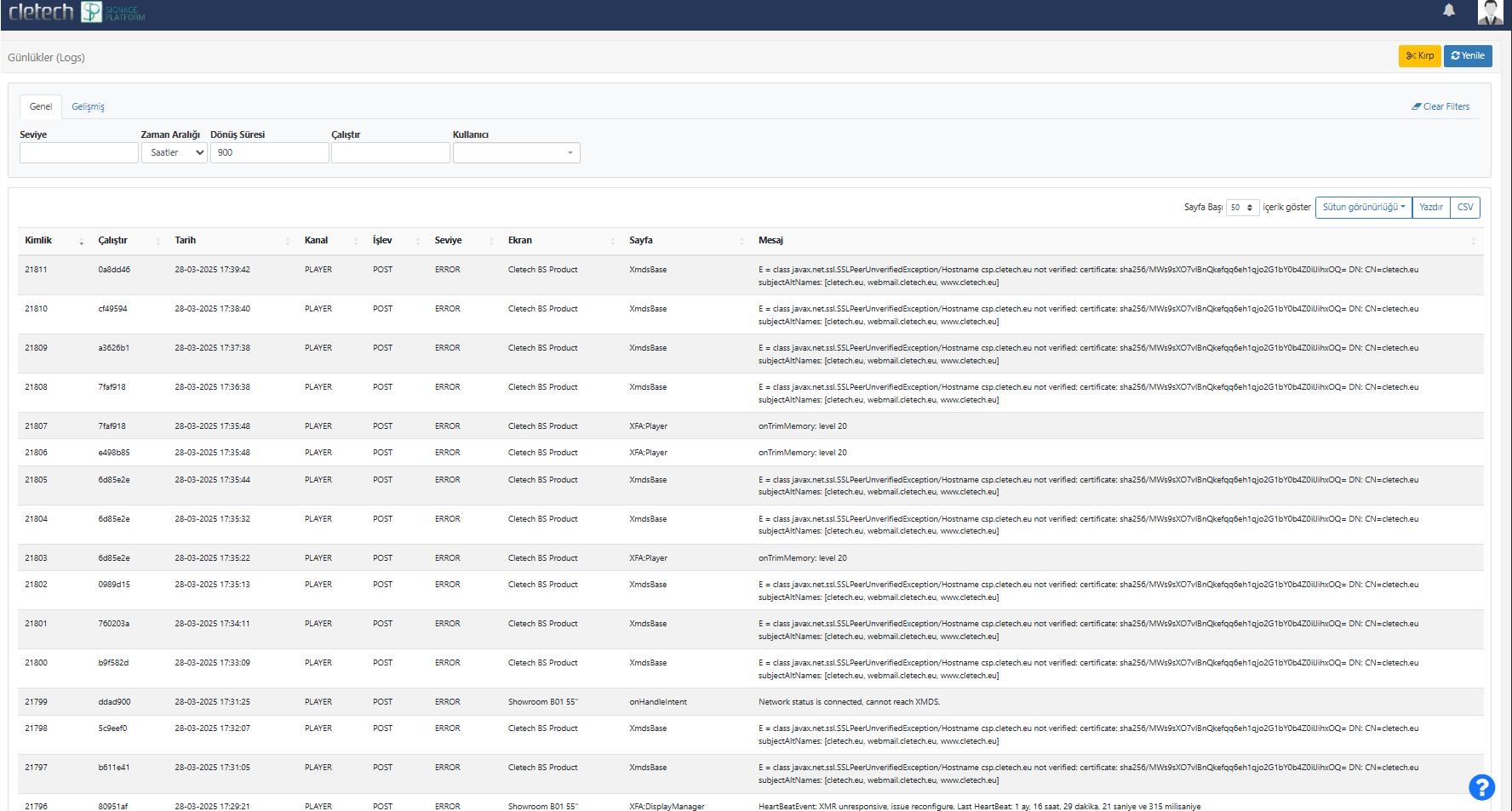Screen dimensions: 1512x811
Task: Select log ID 21804
Action: tap(36, 519)
